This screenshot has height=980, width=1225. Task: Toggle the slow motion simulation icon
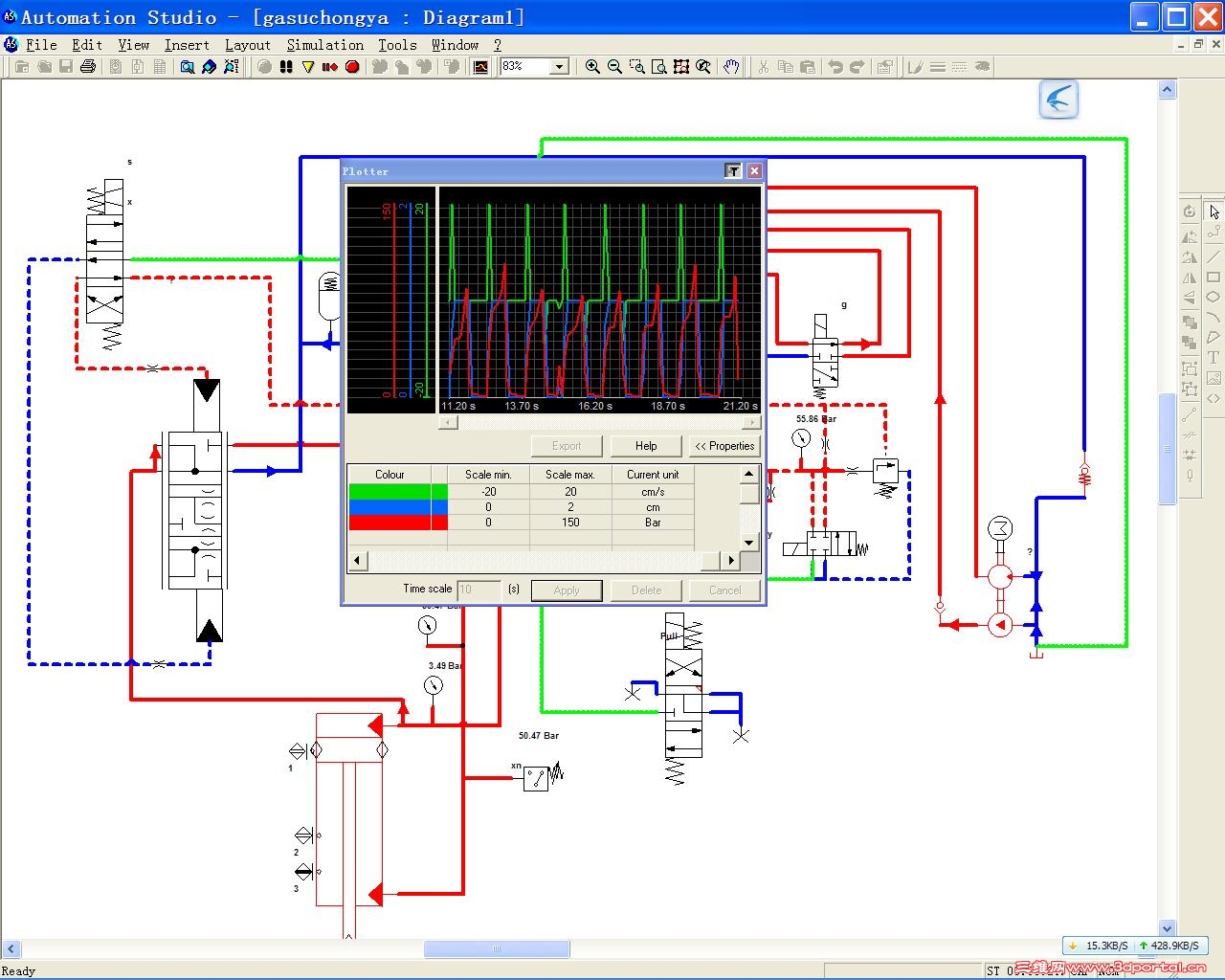coord(329,67)
